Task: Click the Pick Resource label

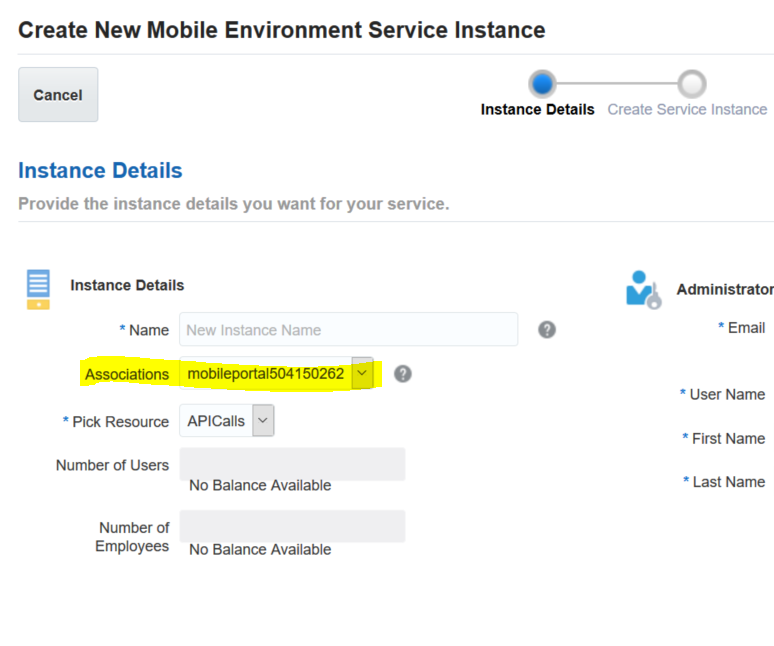Action: click(x=120, y=422)
